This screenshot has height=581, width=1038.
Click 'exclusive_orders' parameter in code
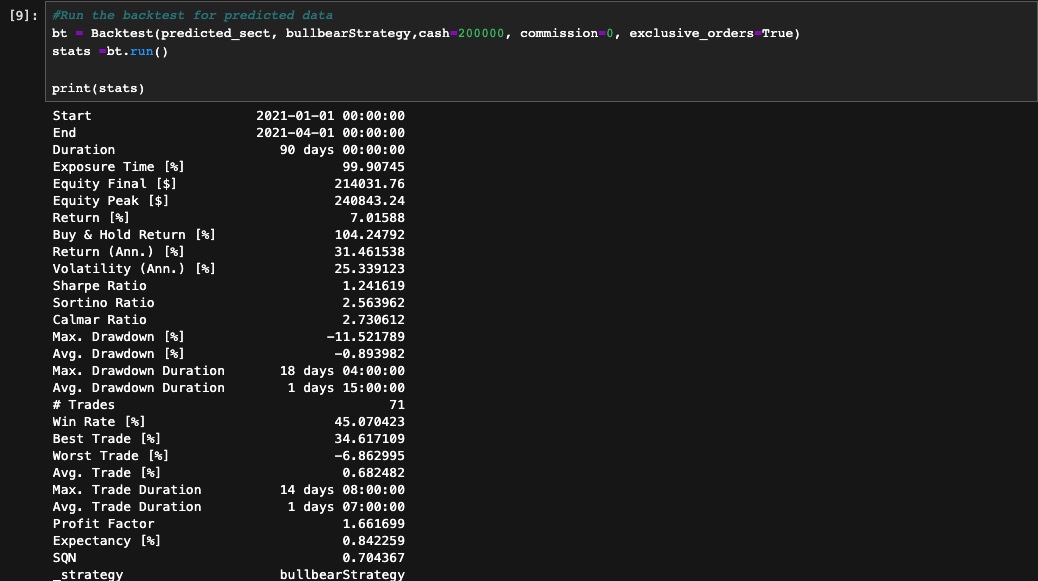(x=691, y=33)
